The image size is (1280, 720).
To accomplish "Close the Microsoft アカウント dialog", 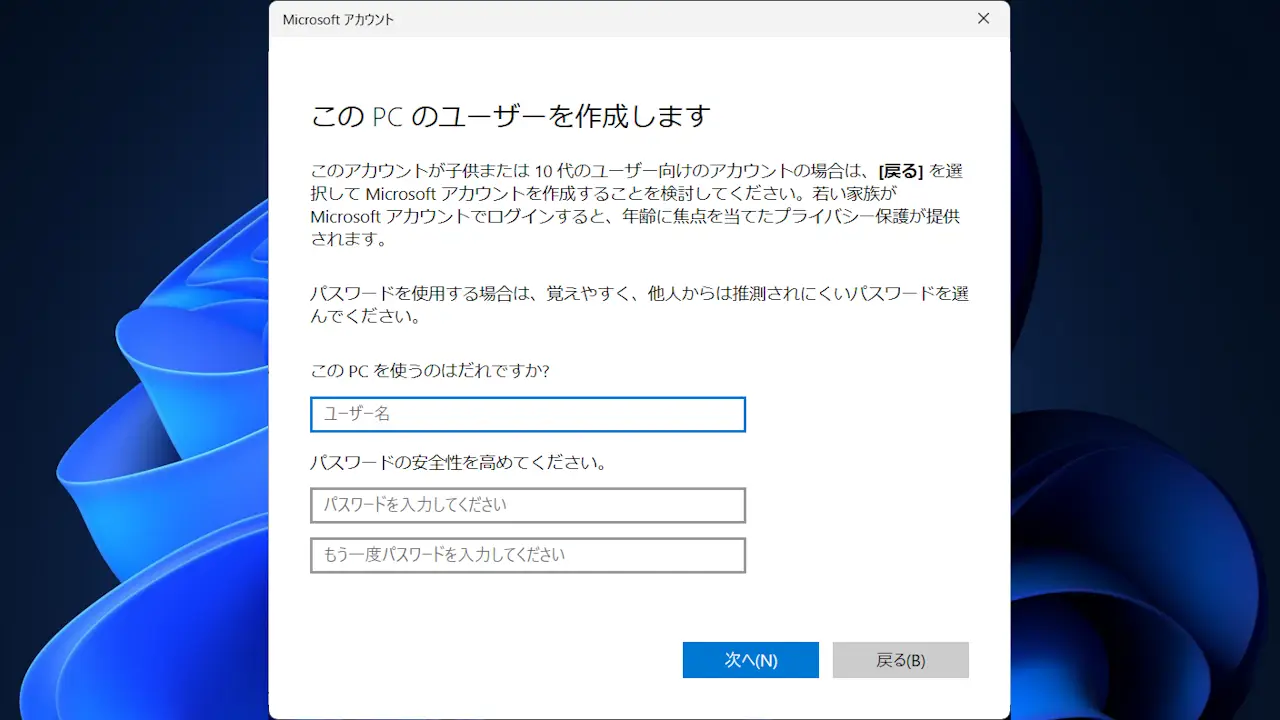I will (x=983, y=18).
